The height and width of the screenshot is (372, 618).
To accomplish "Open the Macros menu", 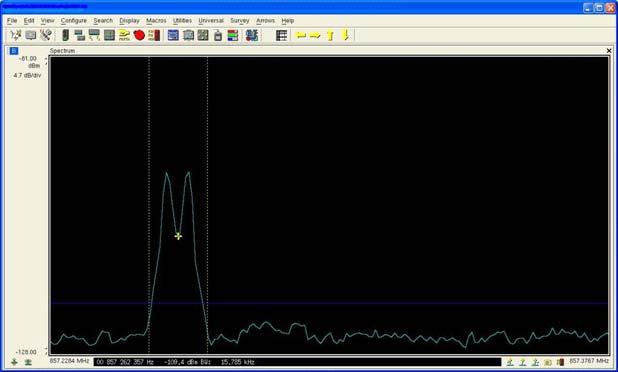I will (156, 20).
